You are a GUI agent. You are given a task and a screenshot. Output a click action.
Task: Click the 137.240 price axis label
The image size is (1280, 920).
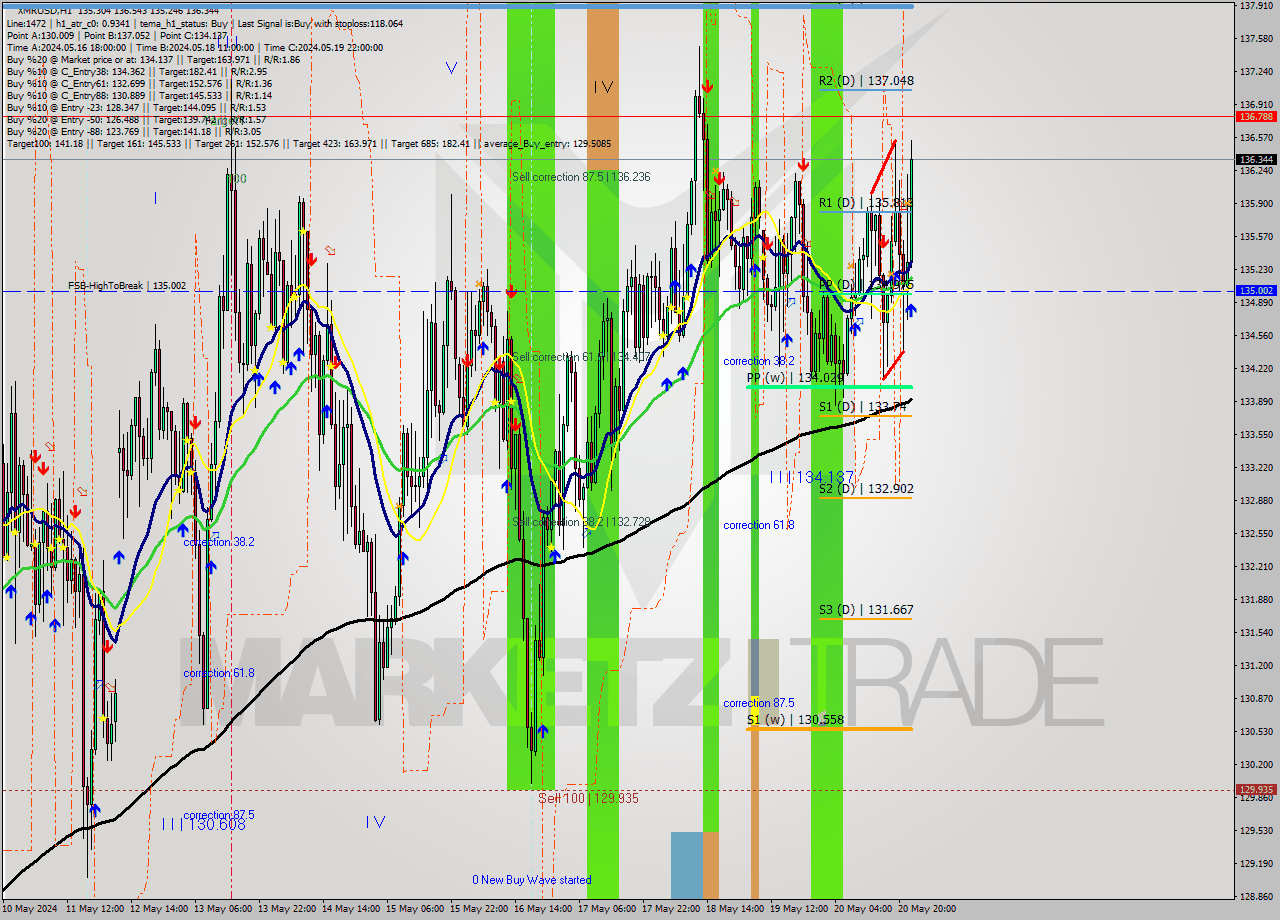[x=1256, y=72]
